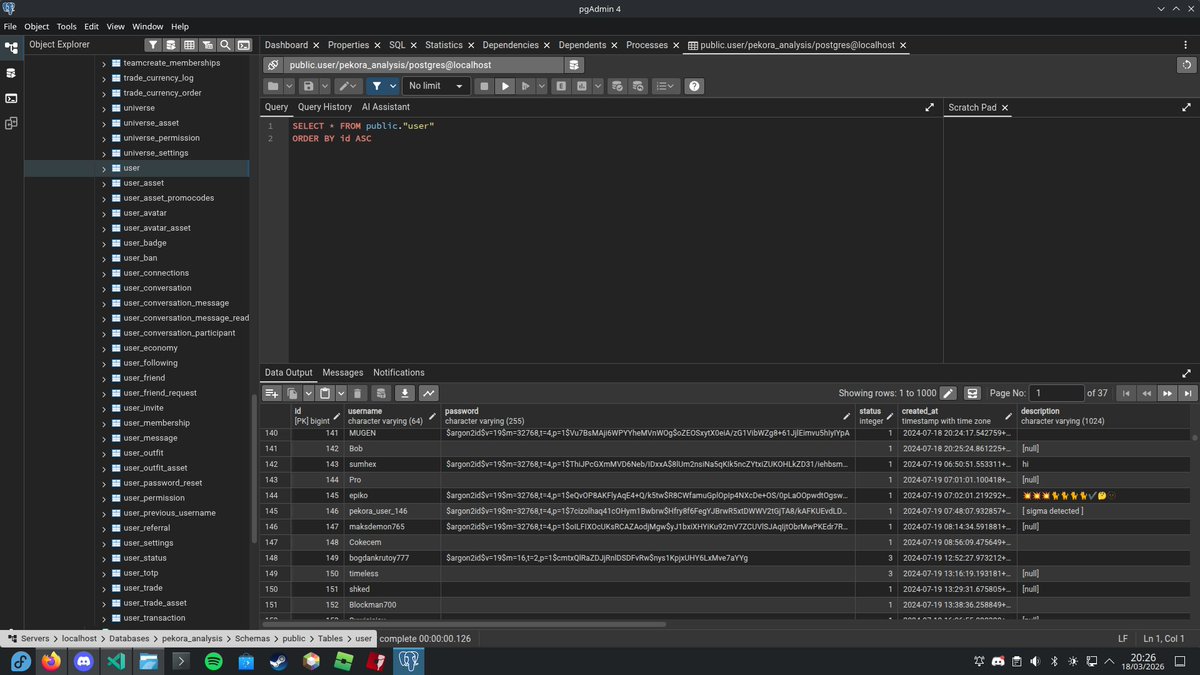Open the Execute options dropdown arrow
The image size is (1200, 675).
tap(541, 86)
